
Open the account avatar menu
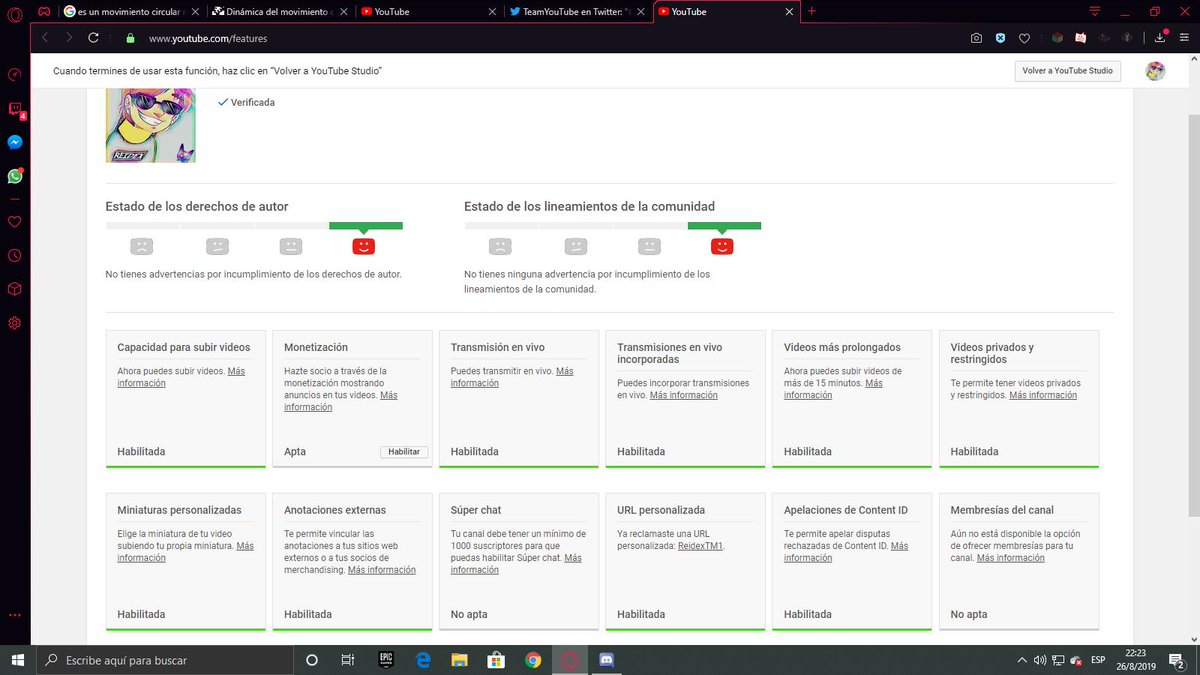[x=1155, y=71]
